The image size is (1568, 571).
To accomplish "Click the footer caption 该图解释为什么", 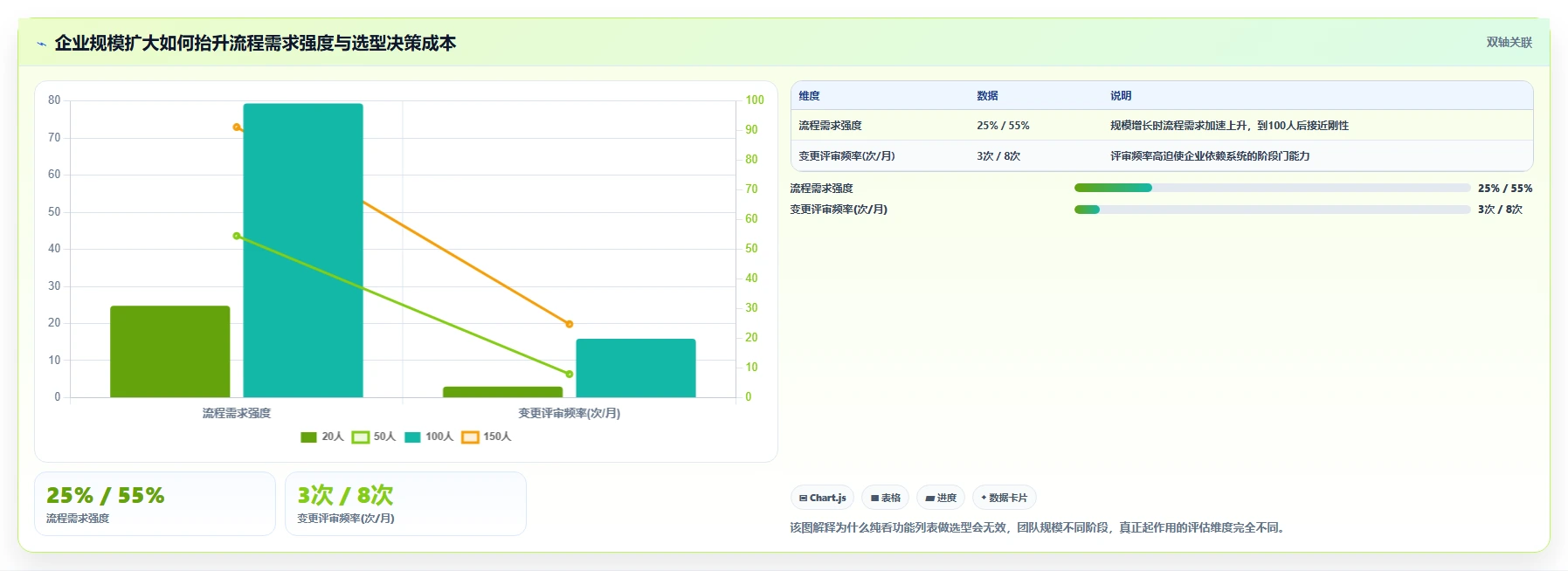I will 1039,527.
